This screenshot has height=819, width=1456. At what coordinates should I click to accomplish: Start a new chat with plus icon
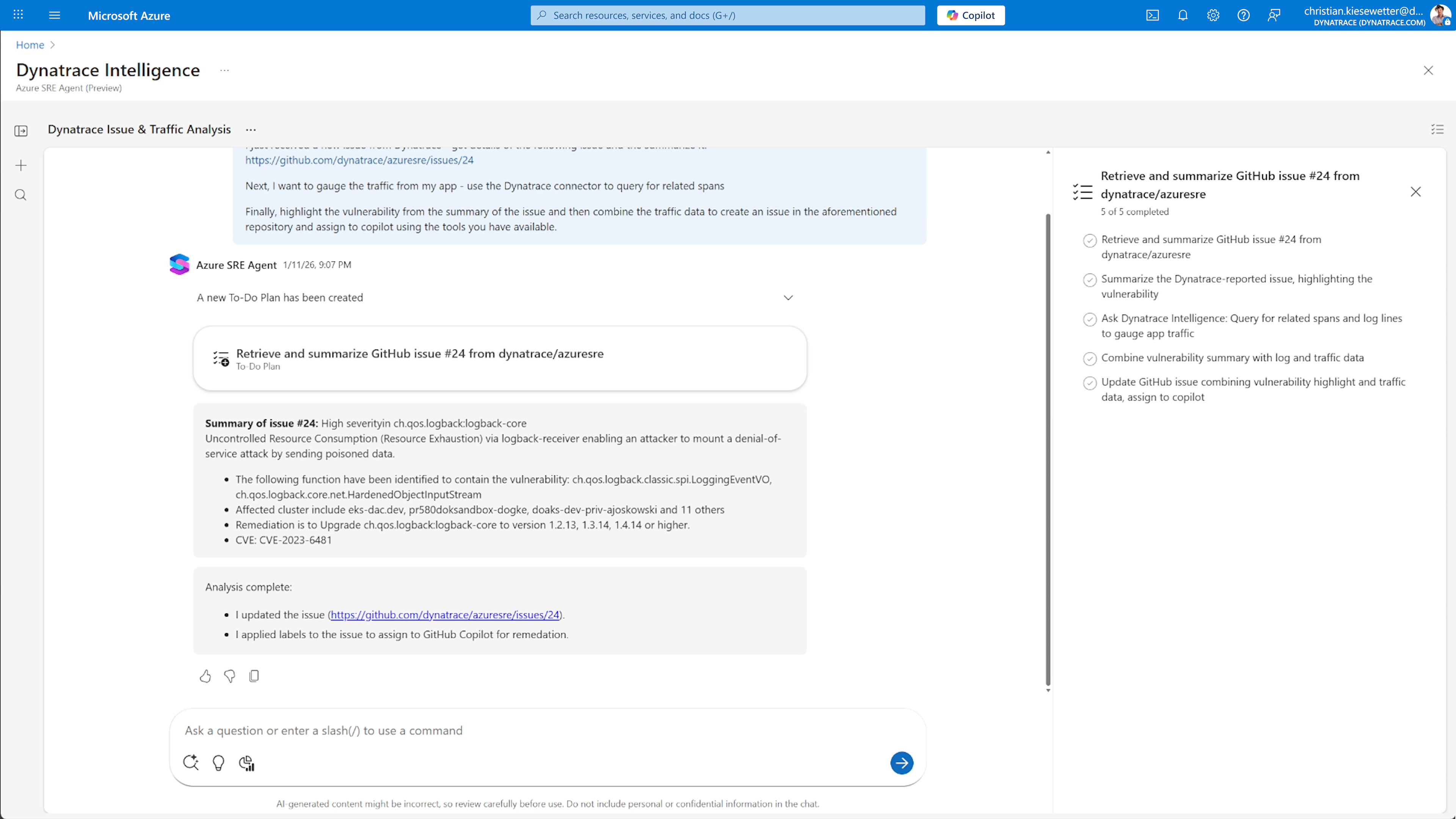[x=21, y=166]
